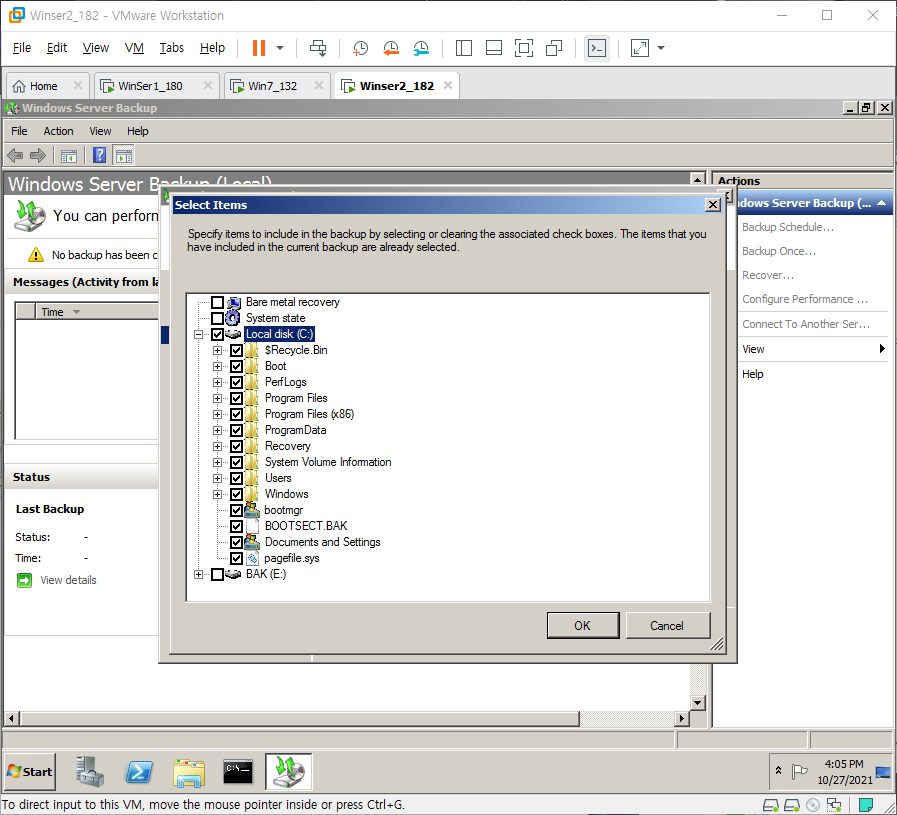Take a VM snapshot icon

(360, 48)
